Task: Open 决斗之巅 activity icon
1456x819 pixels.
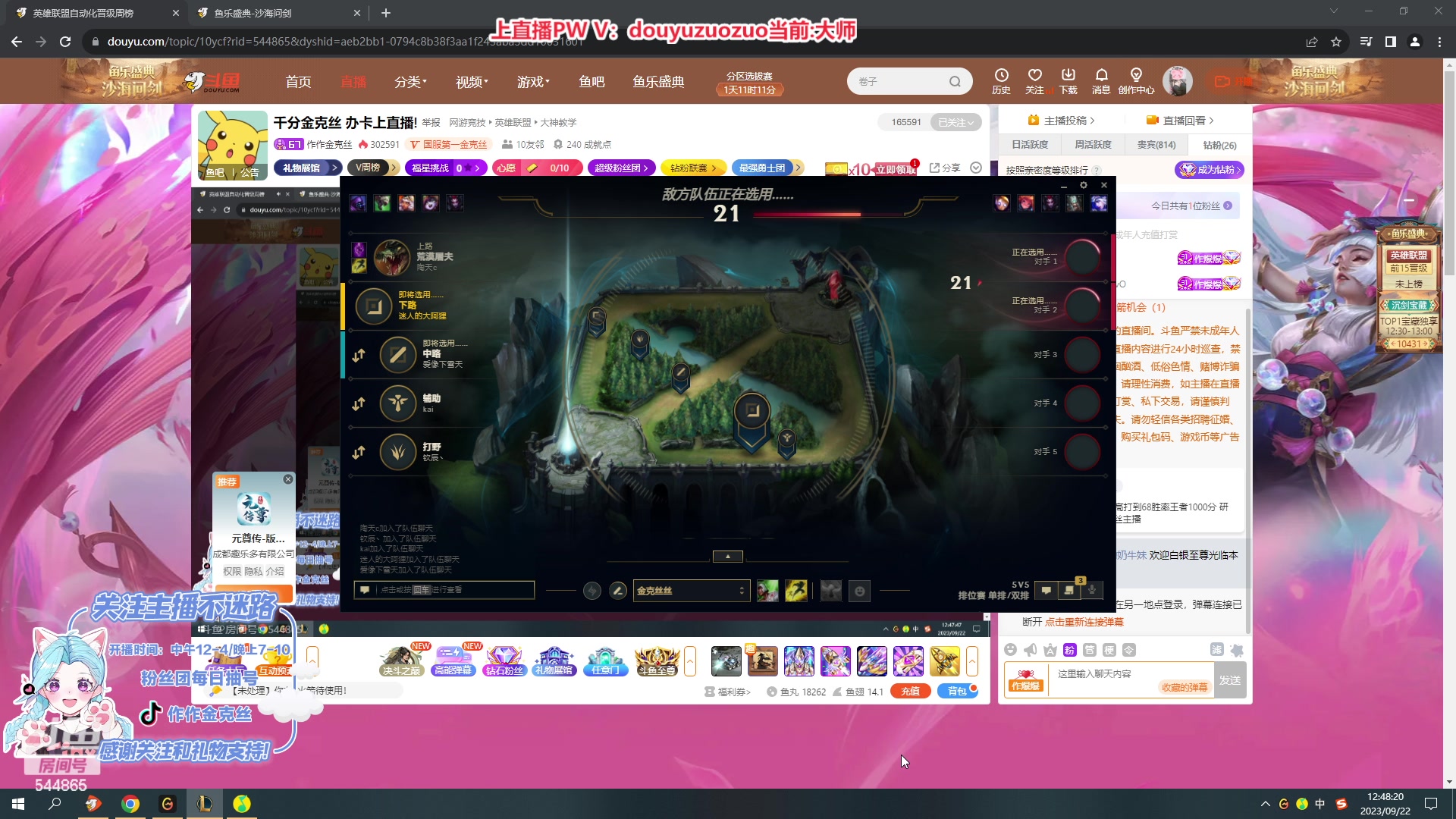Action: pyautogui.click(x=401, y=661)
